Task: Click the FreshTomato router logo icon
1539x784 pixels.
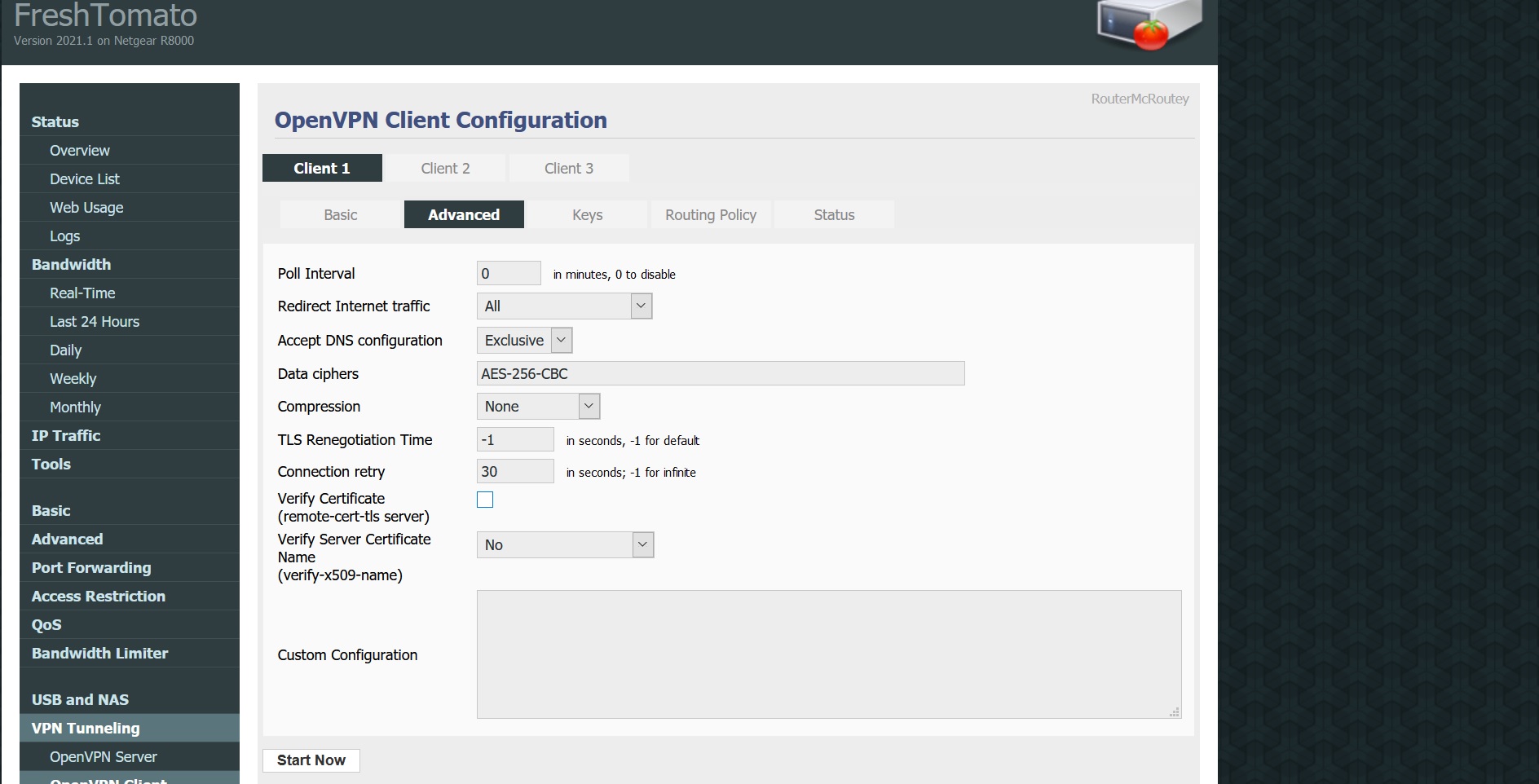Action: [x=1149, y=24]
